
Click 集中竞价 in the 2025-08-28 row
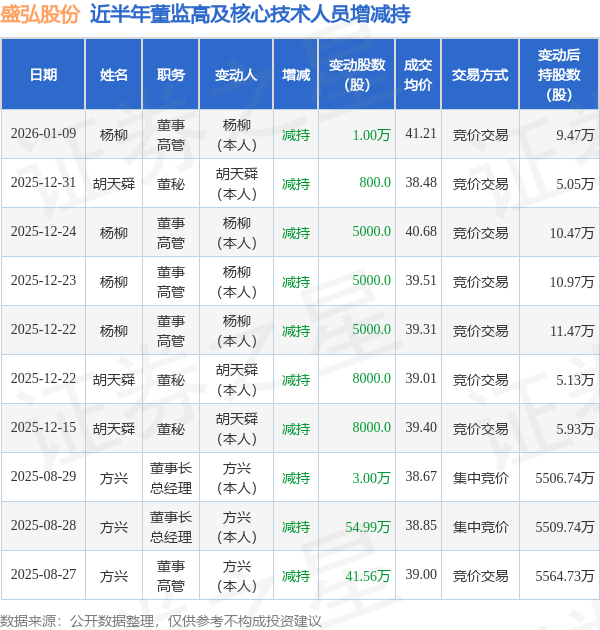coord(480,527)
